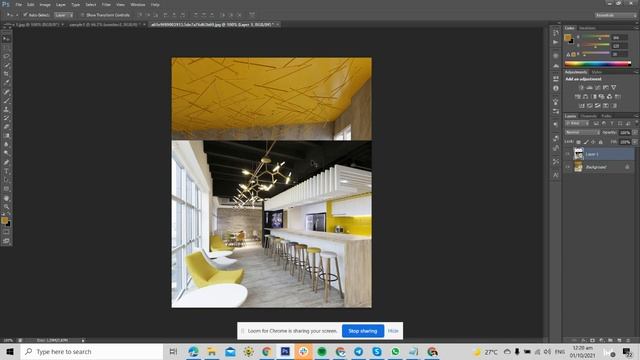
Task: Hide the Background layer visibility eye
Action: coord(568,167)
